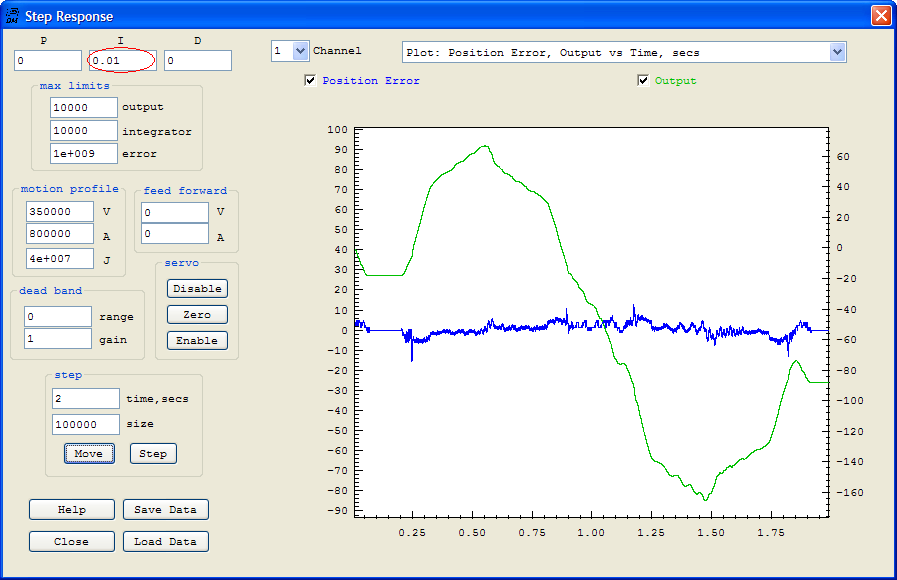Toggle the Position Error checkbox

pyautogui.click(x=311, y=81)
